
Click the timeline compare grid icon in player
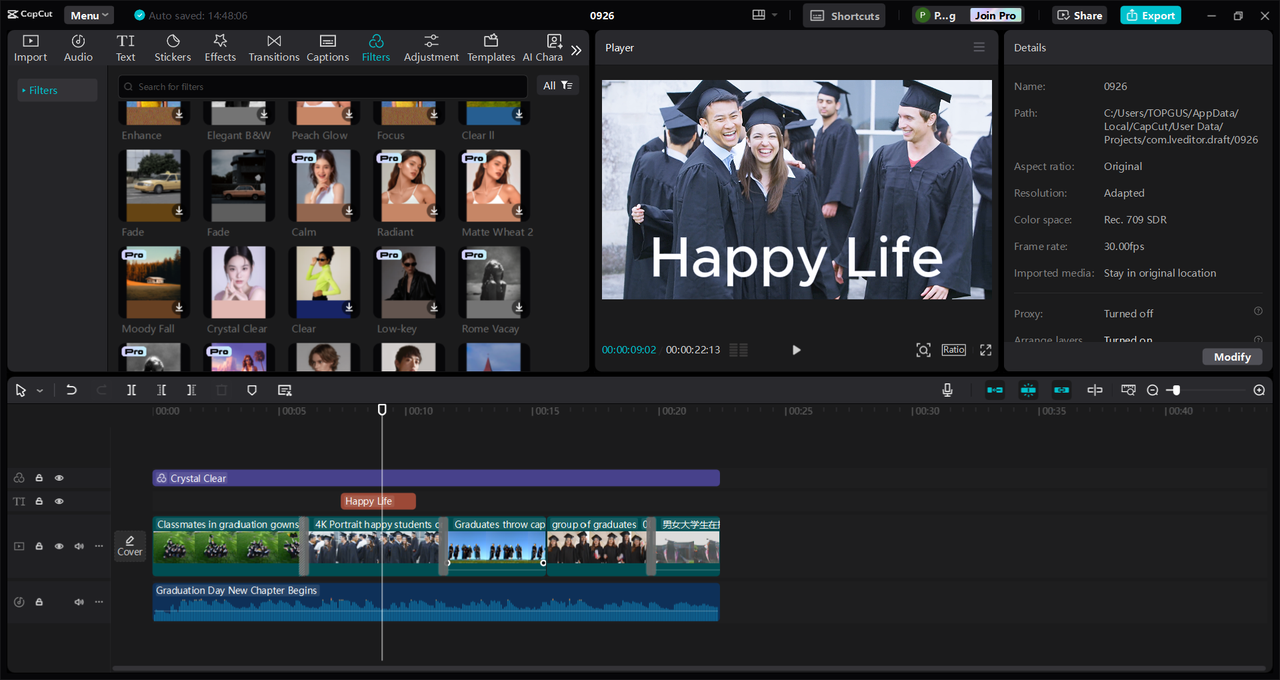coord(739,350)
